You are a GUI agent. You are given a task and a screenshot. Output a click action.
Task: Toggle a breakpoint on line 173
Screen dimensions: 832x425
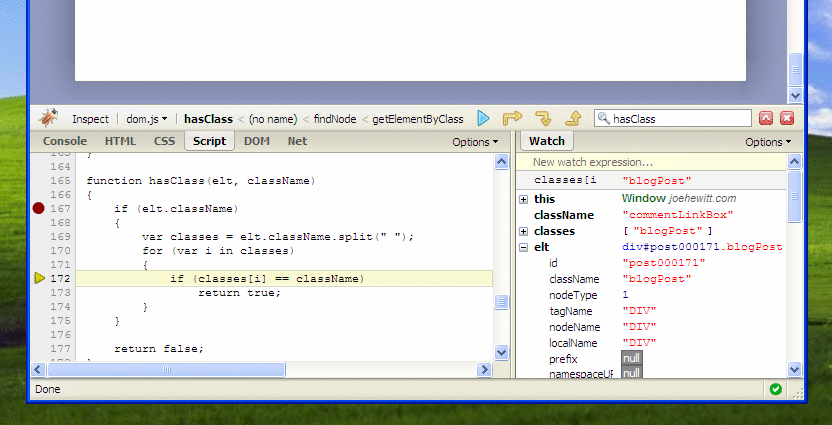coord(39,292)
